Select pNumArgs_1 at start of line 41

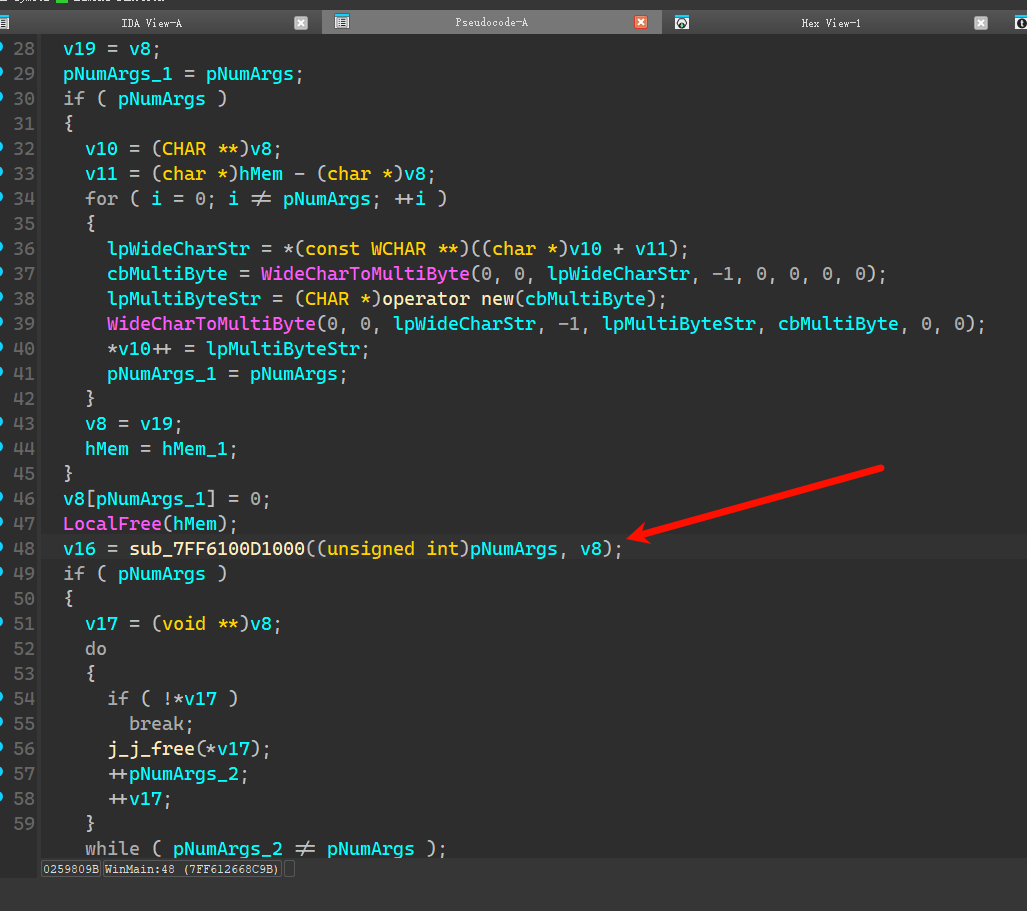(x=162, y=374)
